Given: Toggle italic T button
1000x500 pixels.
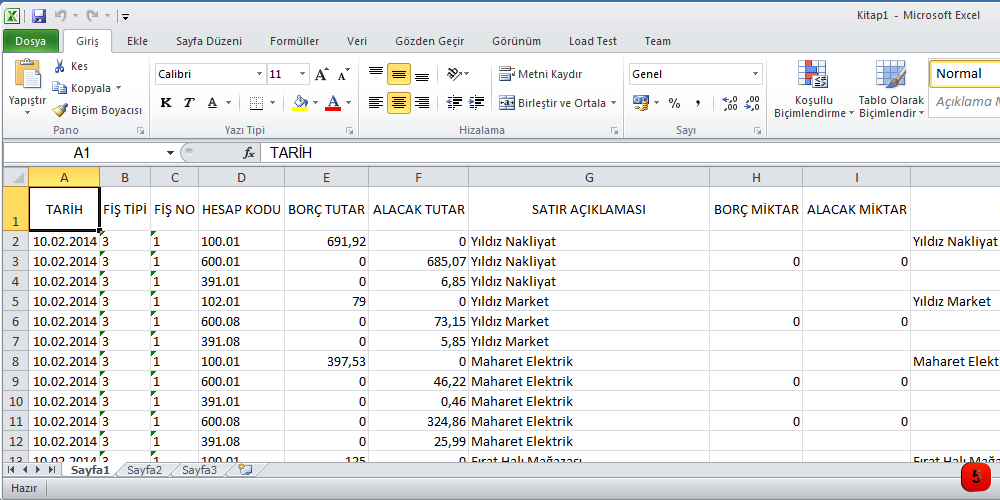Looking at the screenshot, I should 189,103.
